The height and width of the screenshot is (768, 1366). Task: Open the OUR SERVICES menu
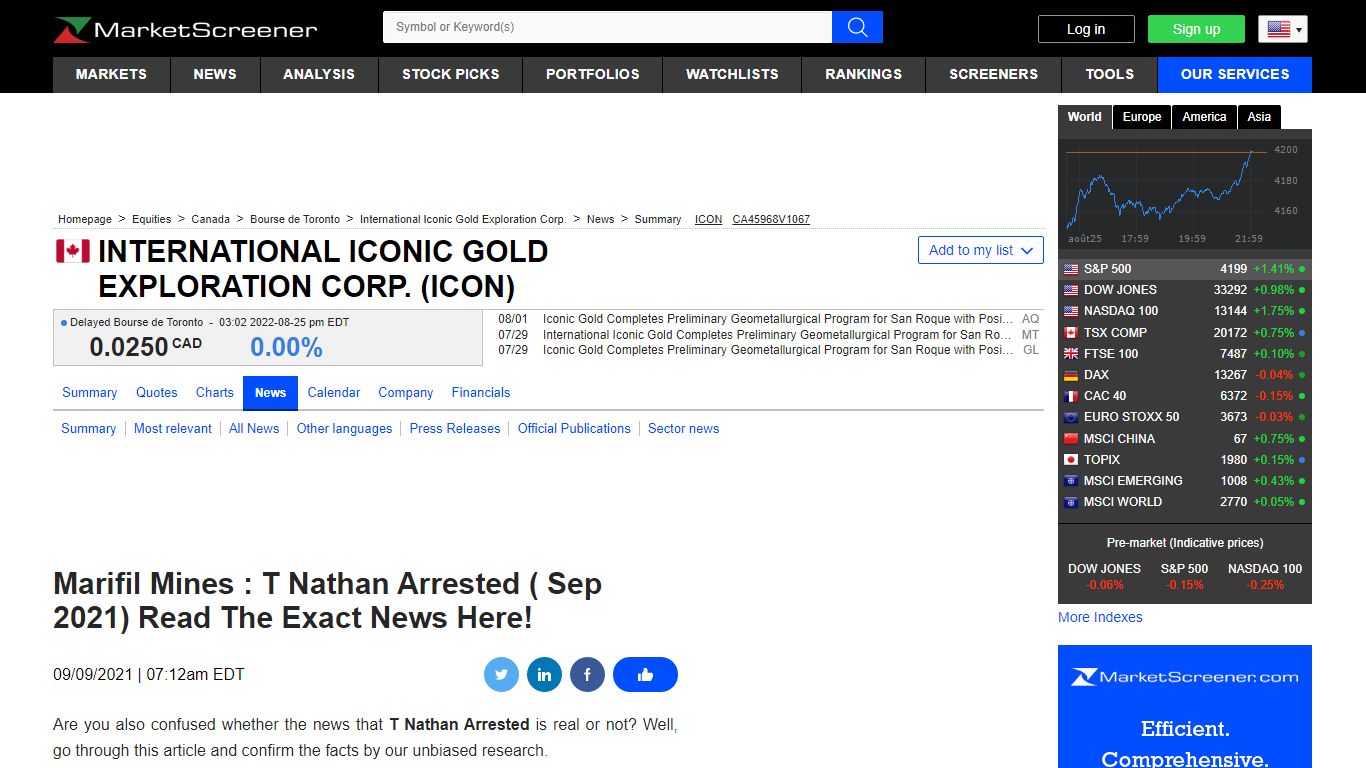1235,75
